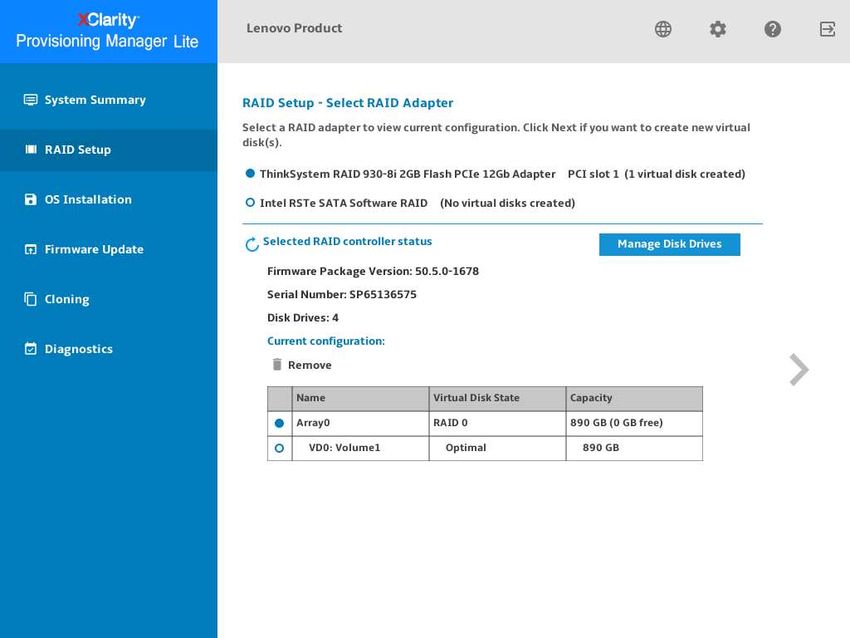Screen dimensions: 850x638
Task: Click the RAID Setup - Select RAID Adapter heading
Action: 347,103
